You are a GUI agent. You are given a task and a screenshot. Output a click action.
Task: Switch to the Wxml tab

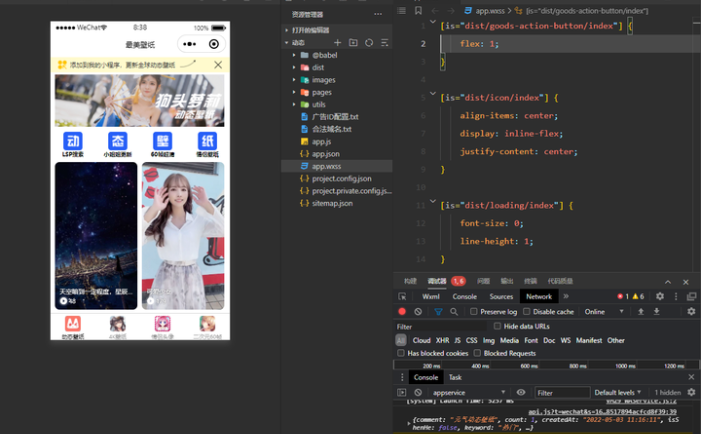coord(431,297)
